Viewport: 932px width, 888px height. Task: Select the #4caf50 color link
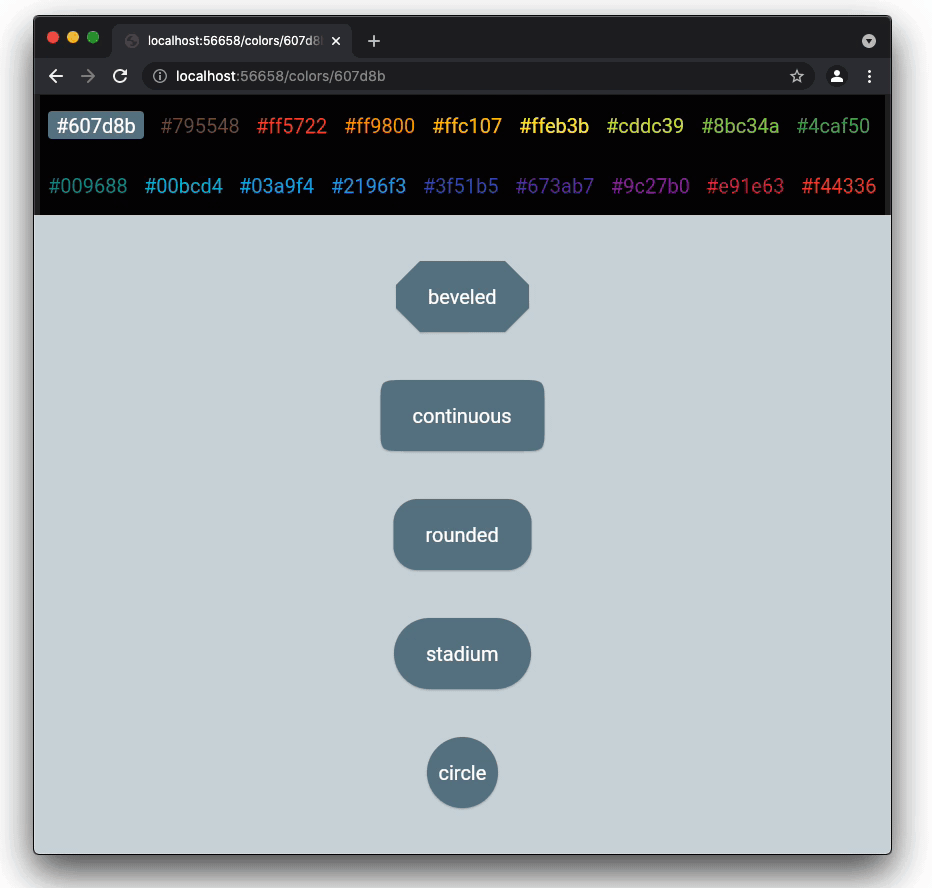[x=833, y=126]
